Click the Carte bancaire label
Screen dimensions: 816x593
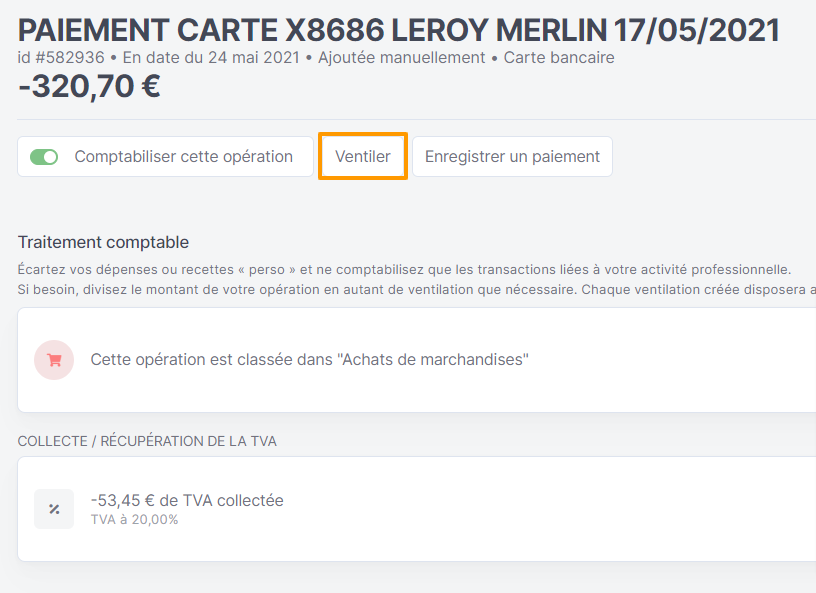(559, 57)
